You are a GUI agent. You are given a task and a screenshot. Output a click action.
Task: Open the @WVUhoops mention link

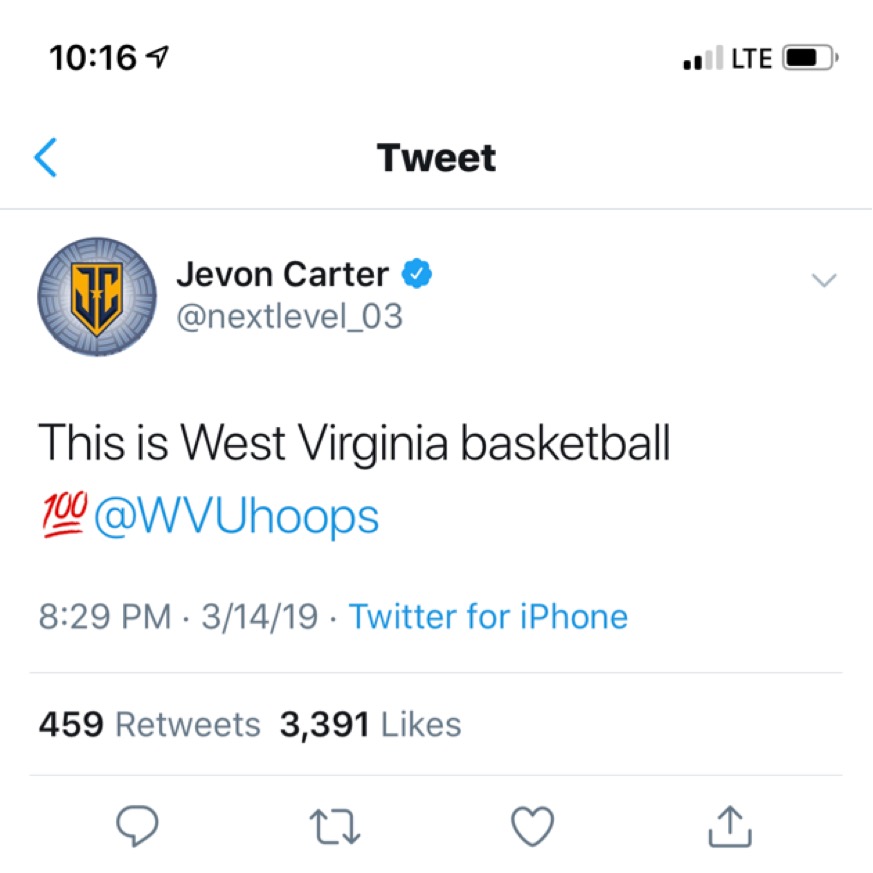(237, 517)
